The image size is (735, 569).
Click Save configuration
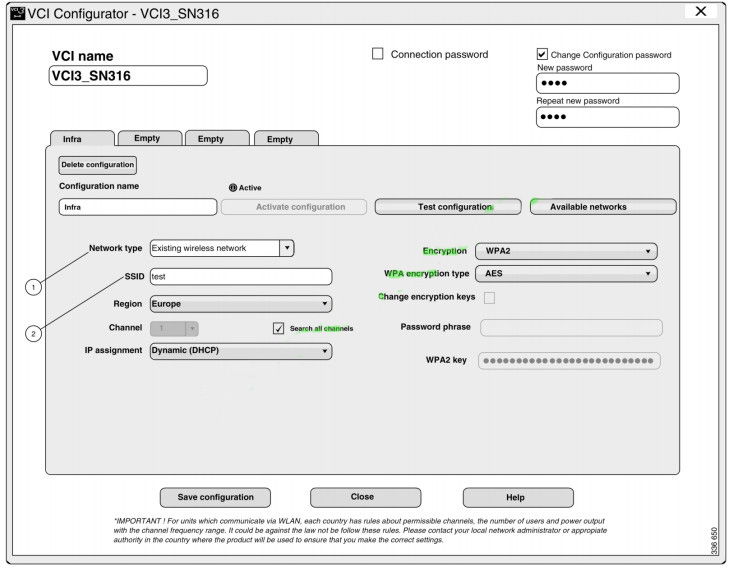[215, 497]
